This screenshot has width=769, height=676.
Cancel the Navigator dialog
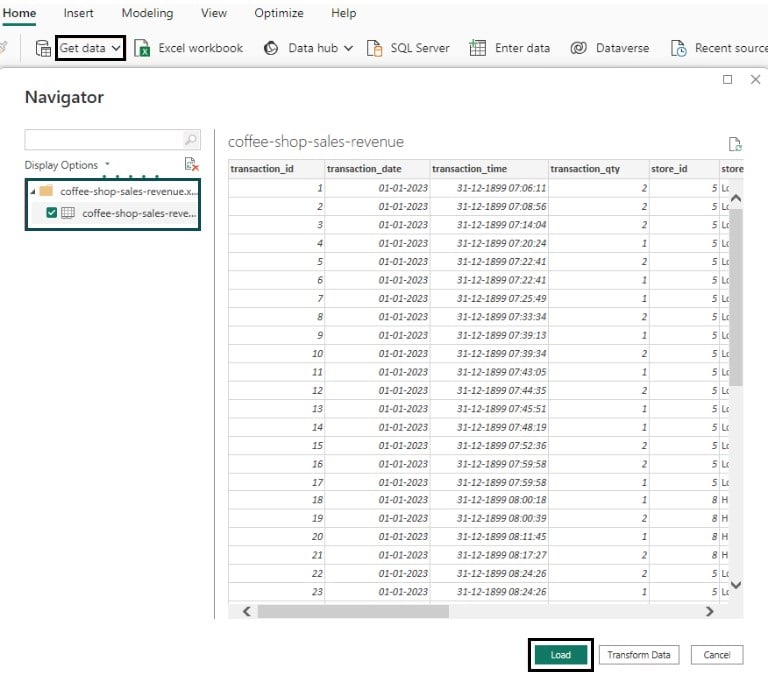[x=717, y=655]
